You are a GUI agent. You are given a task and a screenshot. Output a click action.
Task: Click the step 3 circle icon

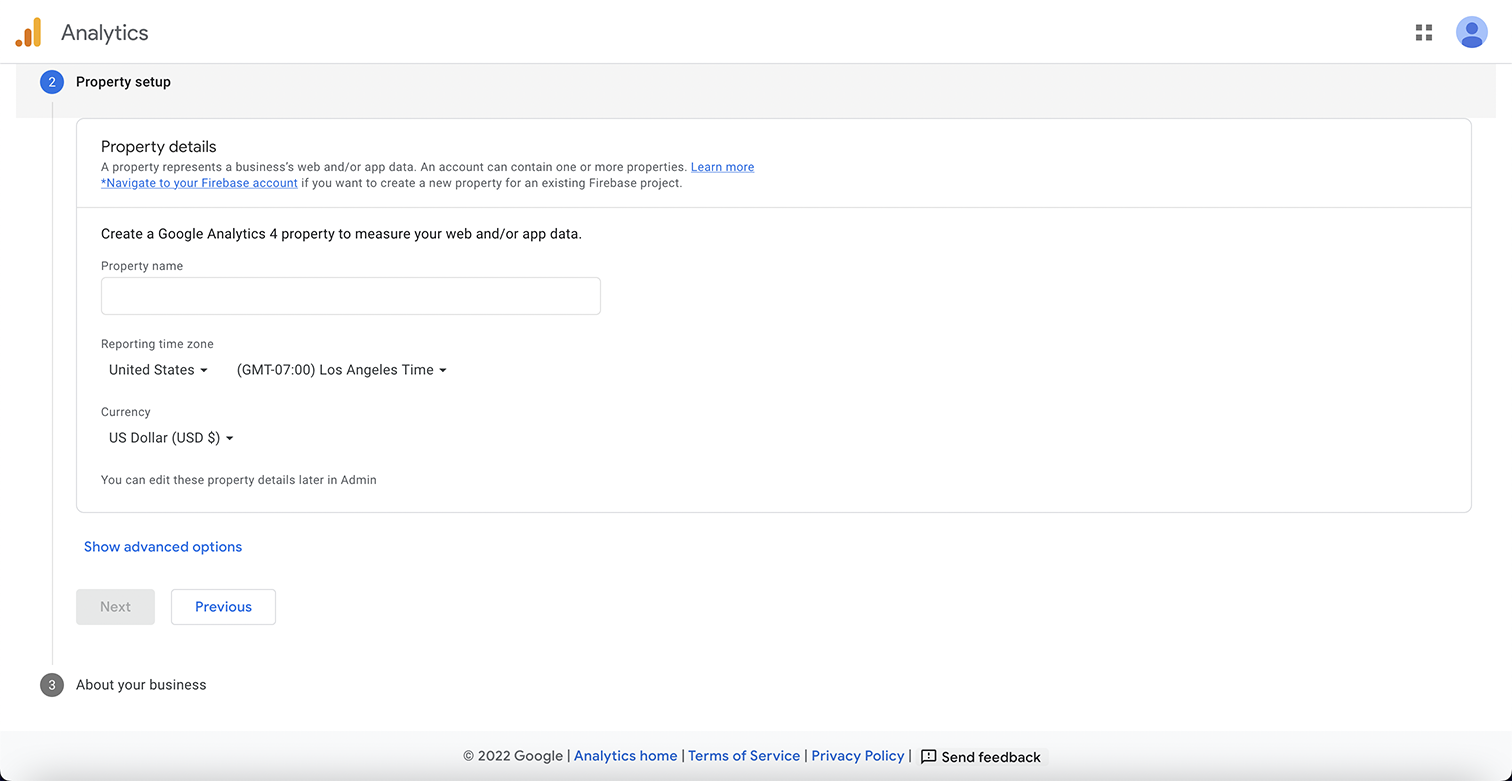pyautogui.click(x=52, y=685)
